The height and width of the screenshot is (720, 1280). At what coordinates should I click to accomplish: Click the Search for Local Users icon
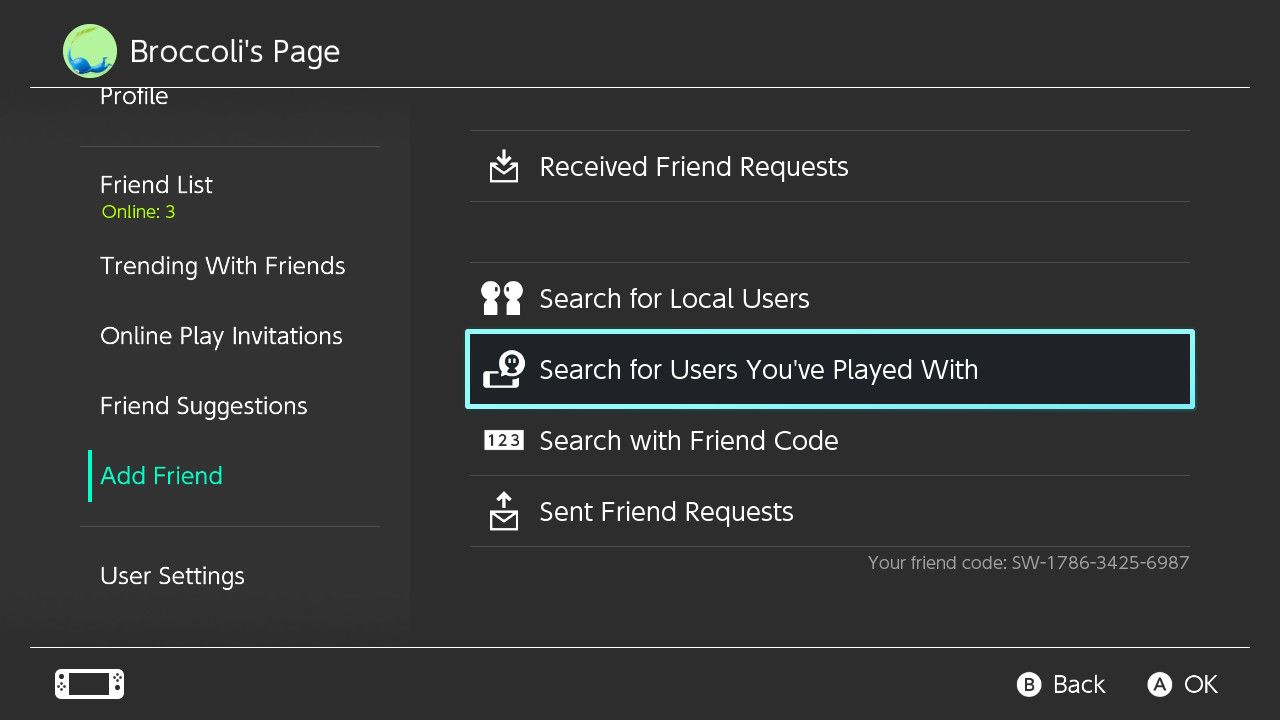click(x=502, y=298)
